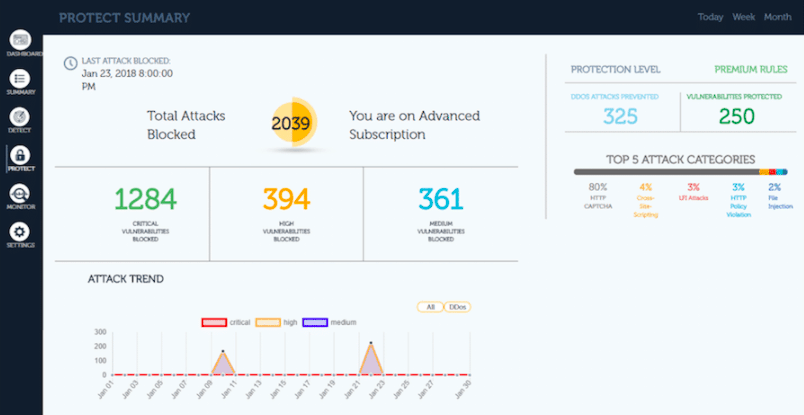This screenshot has height=415, width=804.
Task: Click the 1284 critical vulnerabilities count
Action: 146,199
